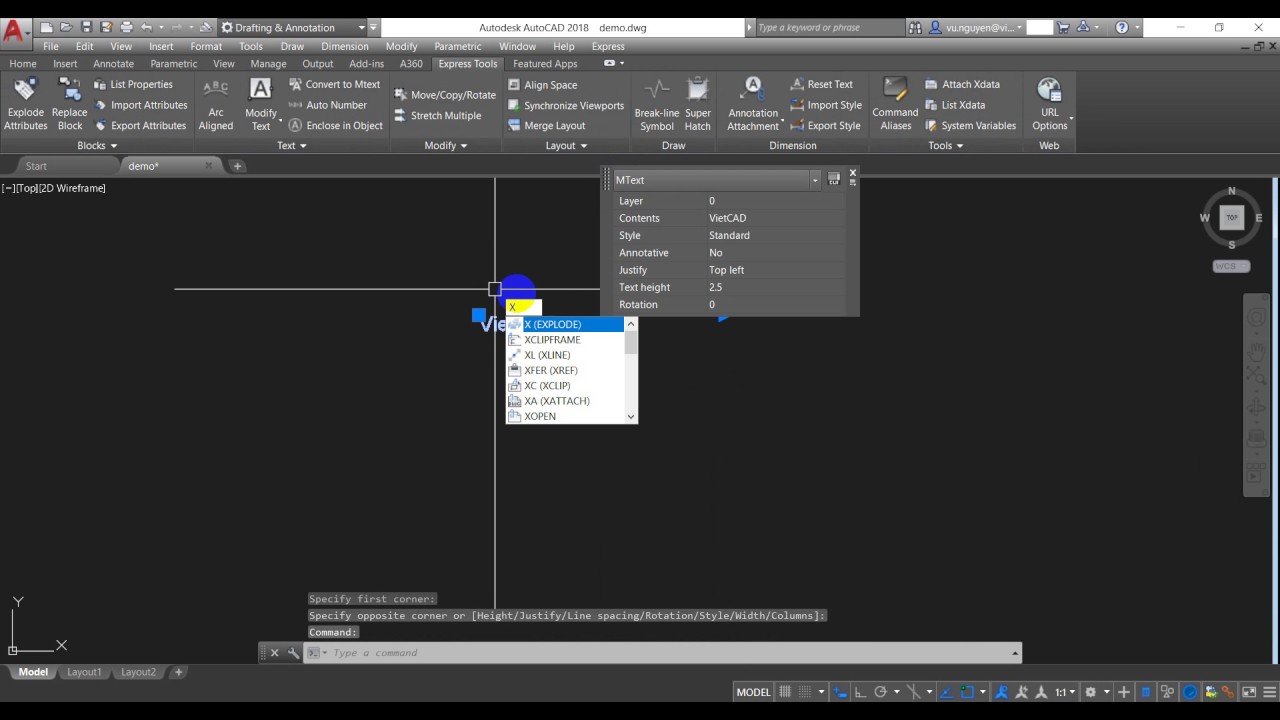Choose XL (XLINE) from autocomplete list
This screenshot has height=720, width=1280.
[565, 355]
